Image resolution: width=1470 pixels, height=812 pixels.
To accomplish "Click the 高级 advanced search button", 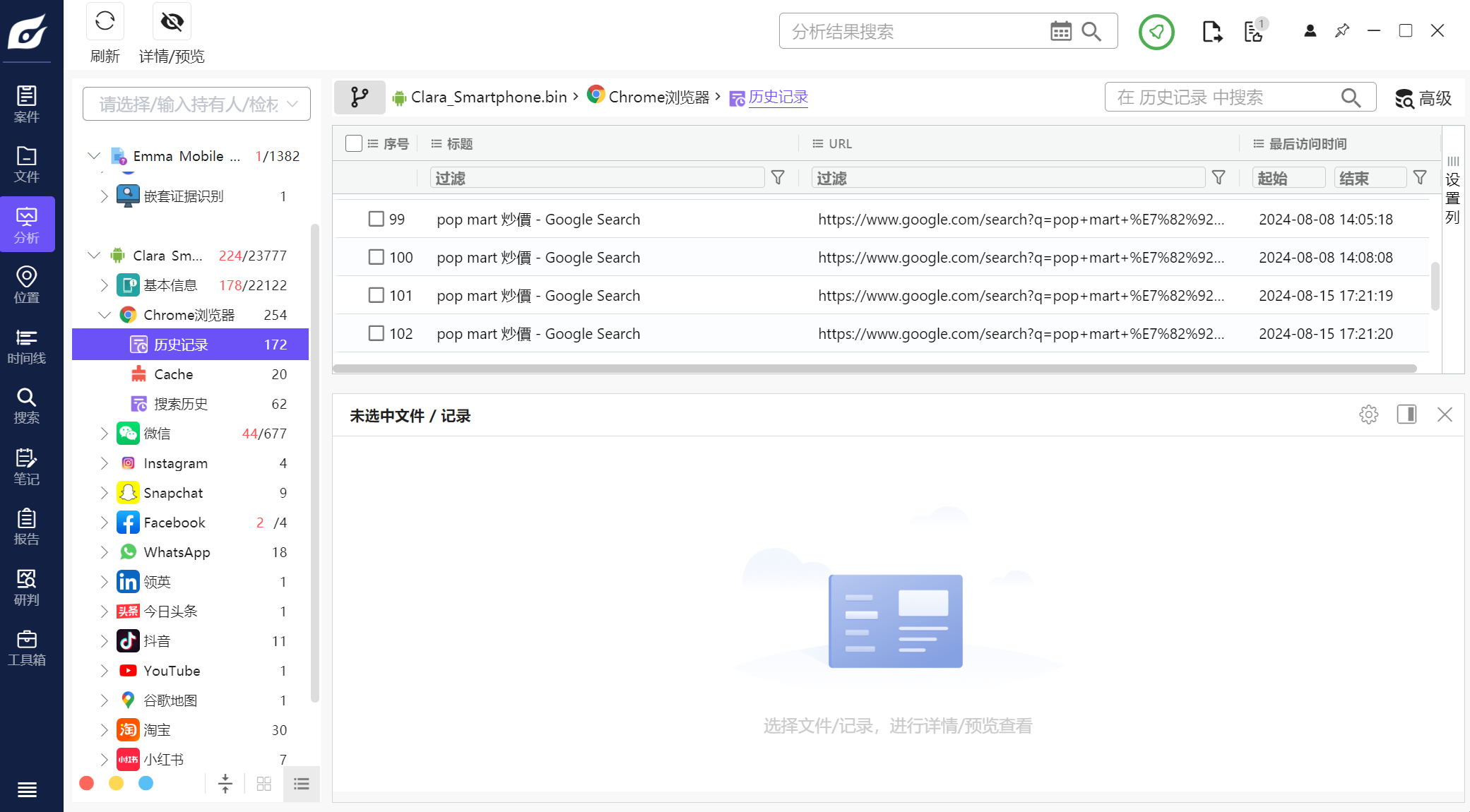I will 1423,98.
